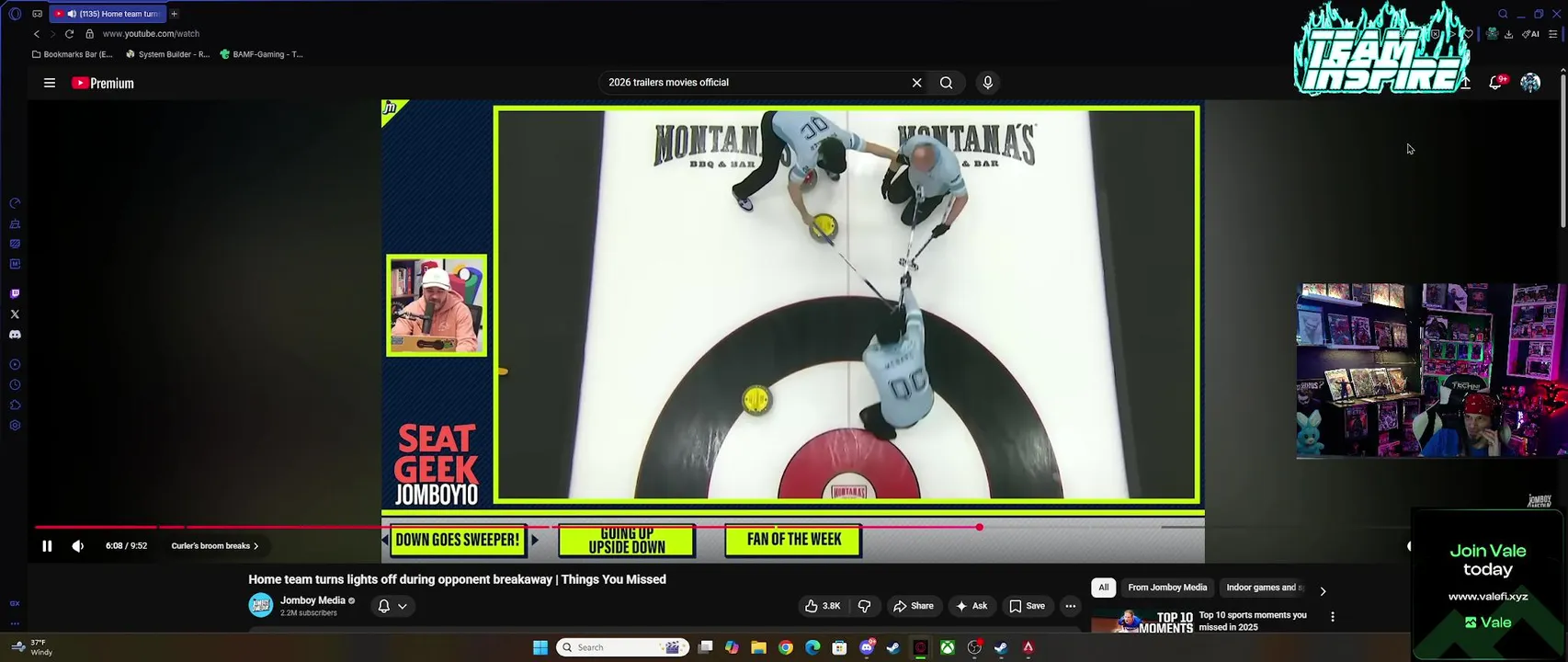
Task: Like the video with 3.8K likes
Action: 823,606
